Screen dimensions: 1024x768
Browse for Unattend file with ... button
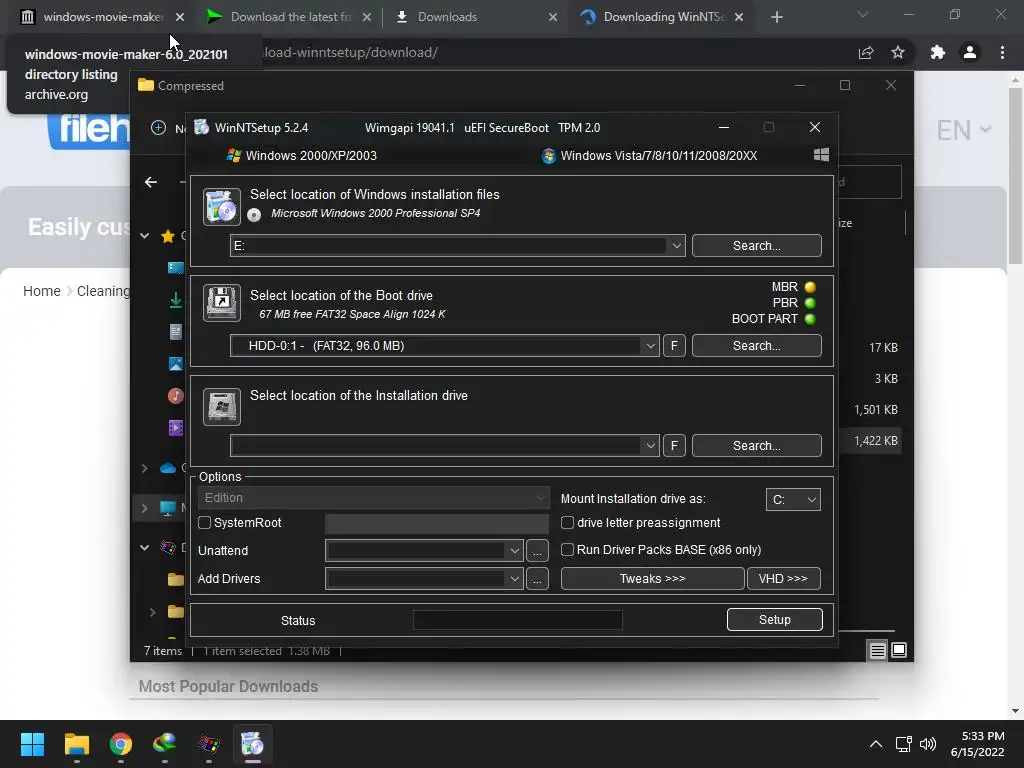pyautogui.click(x=537, y=551)
